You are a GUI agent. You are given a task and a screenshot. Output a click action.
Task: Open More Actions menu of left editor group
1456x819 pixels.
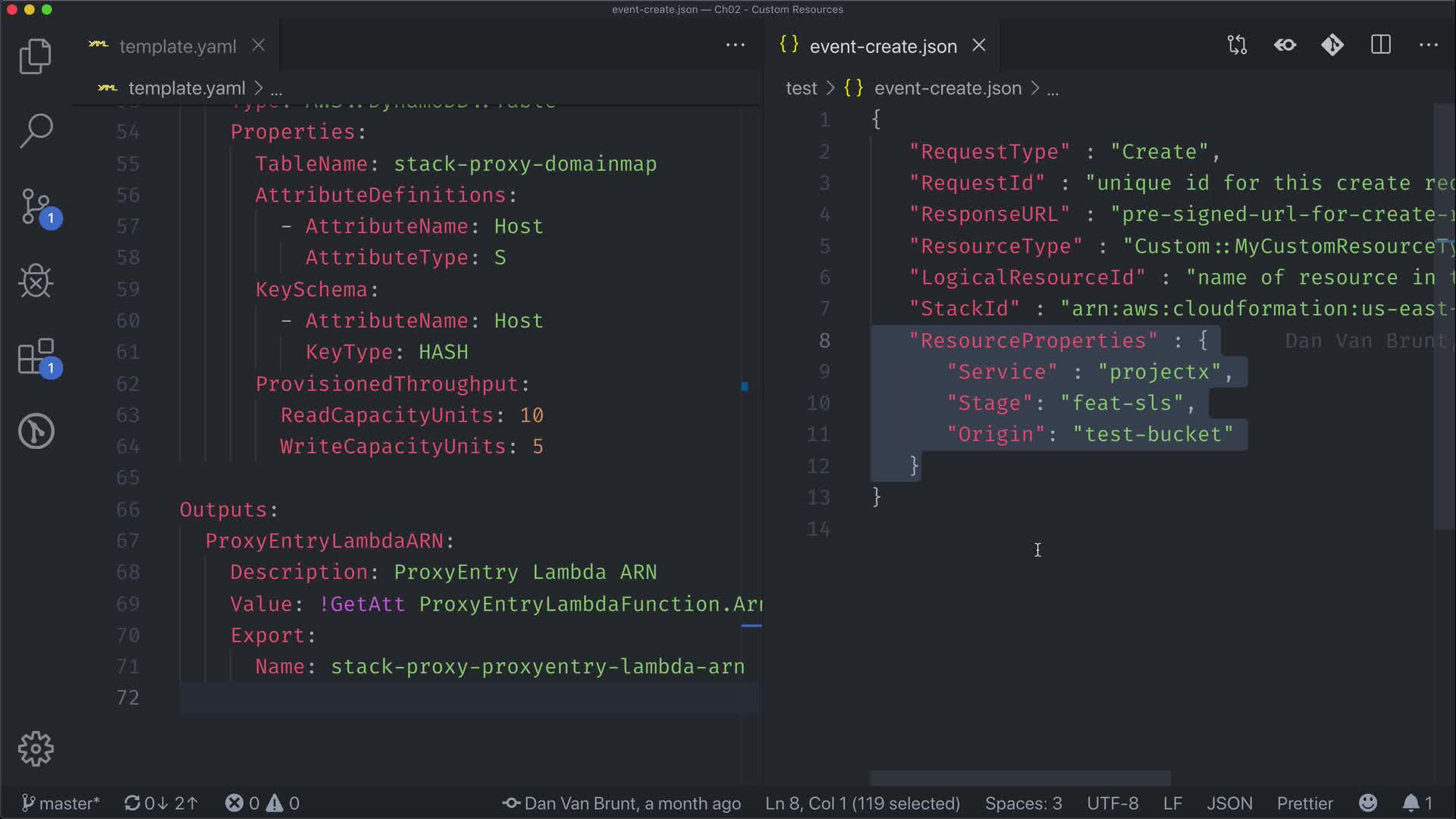pyautogui.click(x=735, y=45)
